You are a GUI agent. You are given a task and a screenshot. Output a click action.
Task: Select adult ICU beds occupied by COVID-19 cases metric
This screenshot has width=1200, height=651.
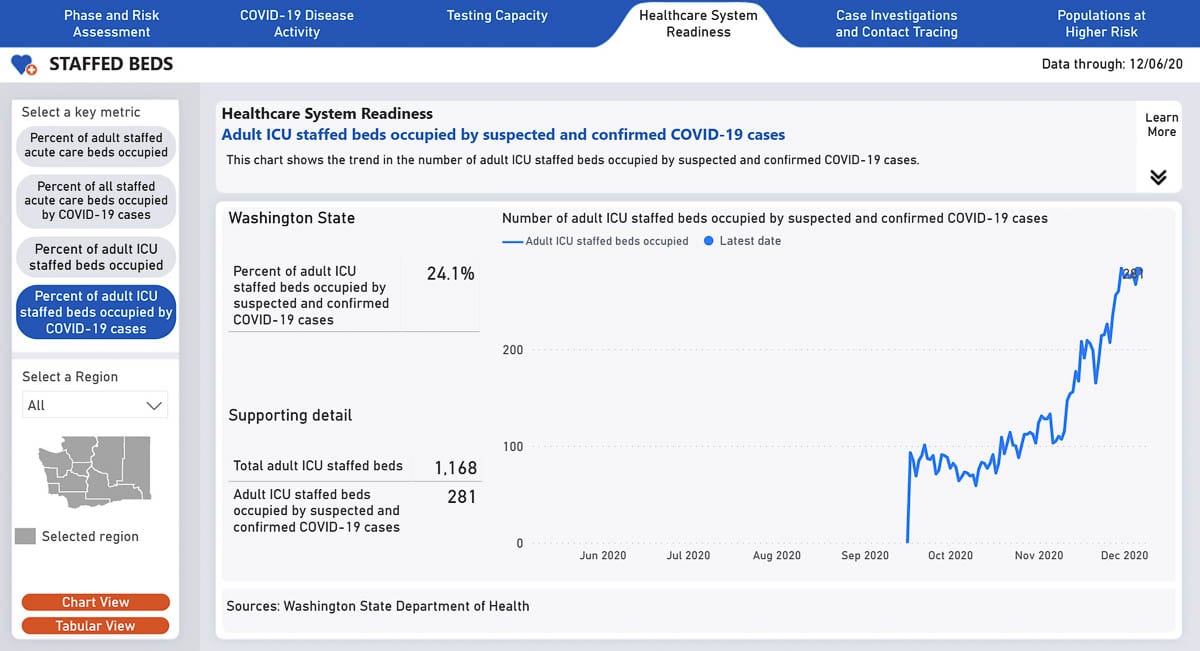pos(96,312)
